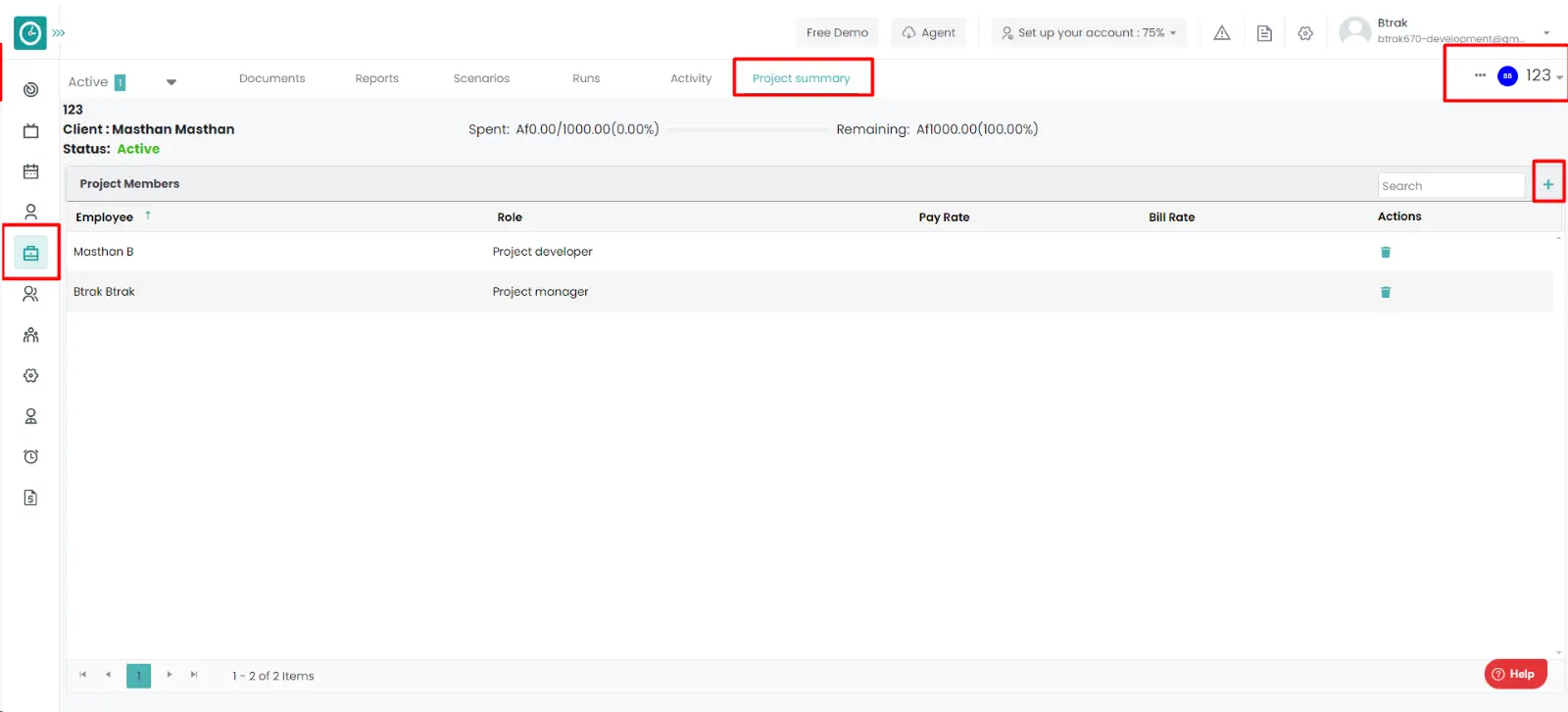This screenshot has width=1568, height=712.
Task: Open the alarm clock icon in sidebar
Action: [31, 457]
